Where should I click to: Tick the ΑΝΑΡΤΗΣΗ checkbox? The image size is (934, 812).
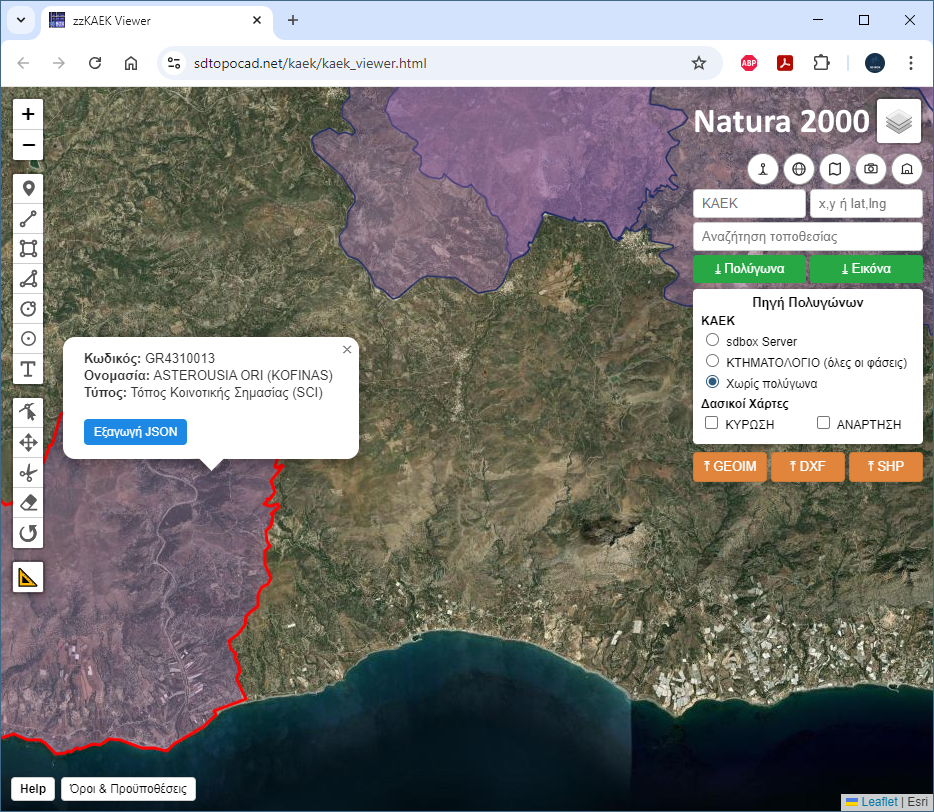(x=824, y=424)
